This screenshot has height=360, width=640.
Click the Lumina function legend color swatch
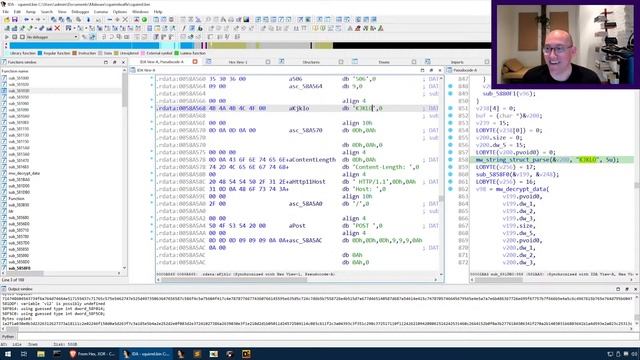(x=177, y=53)
